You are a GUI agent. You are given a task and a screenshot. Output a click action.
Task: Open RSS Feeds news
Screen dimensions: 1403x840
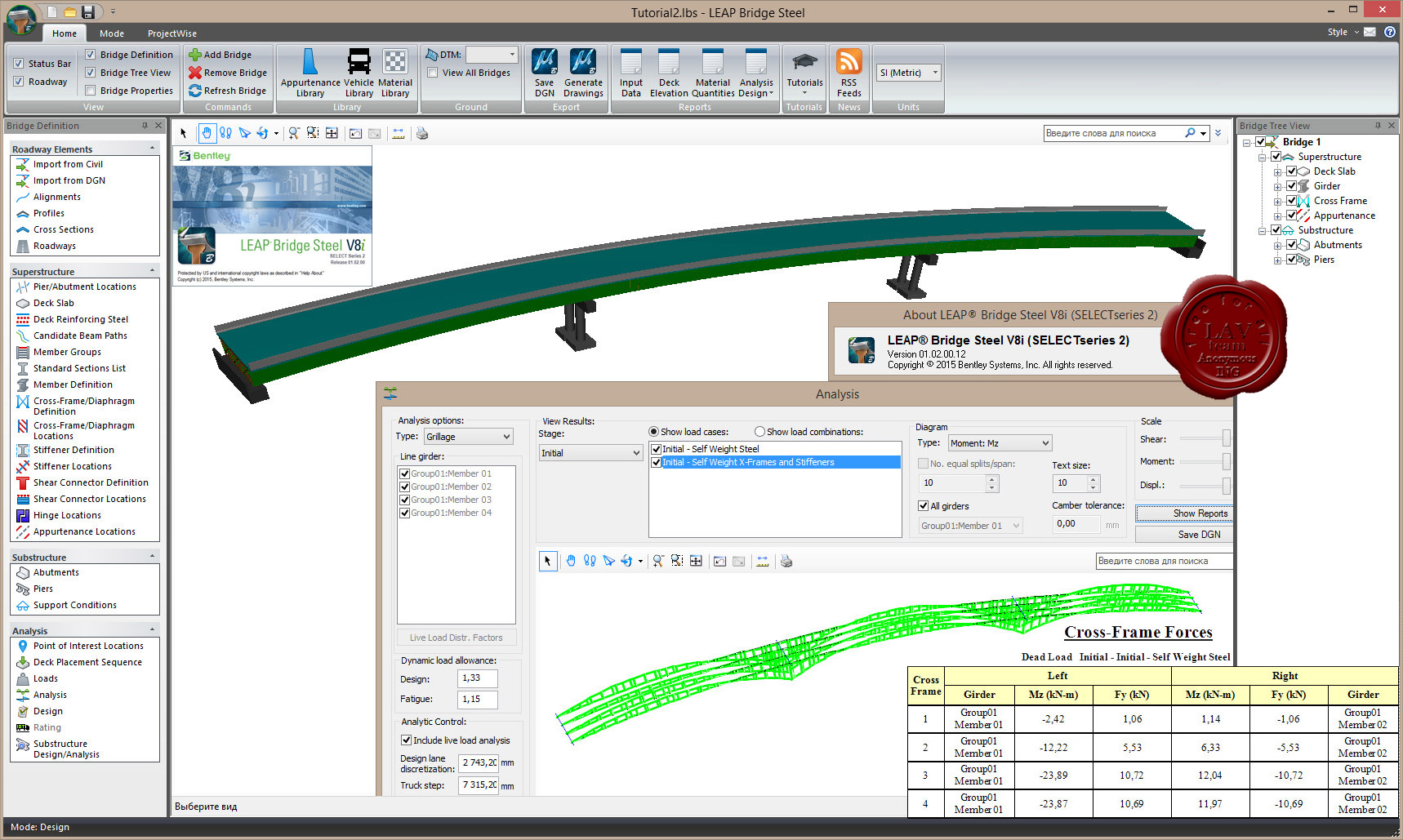tap(849, 73)
